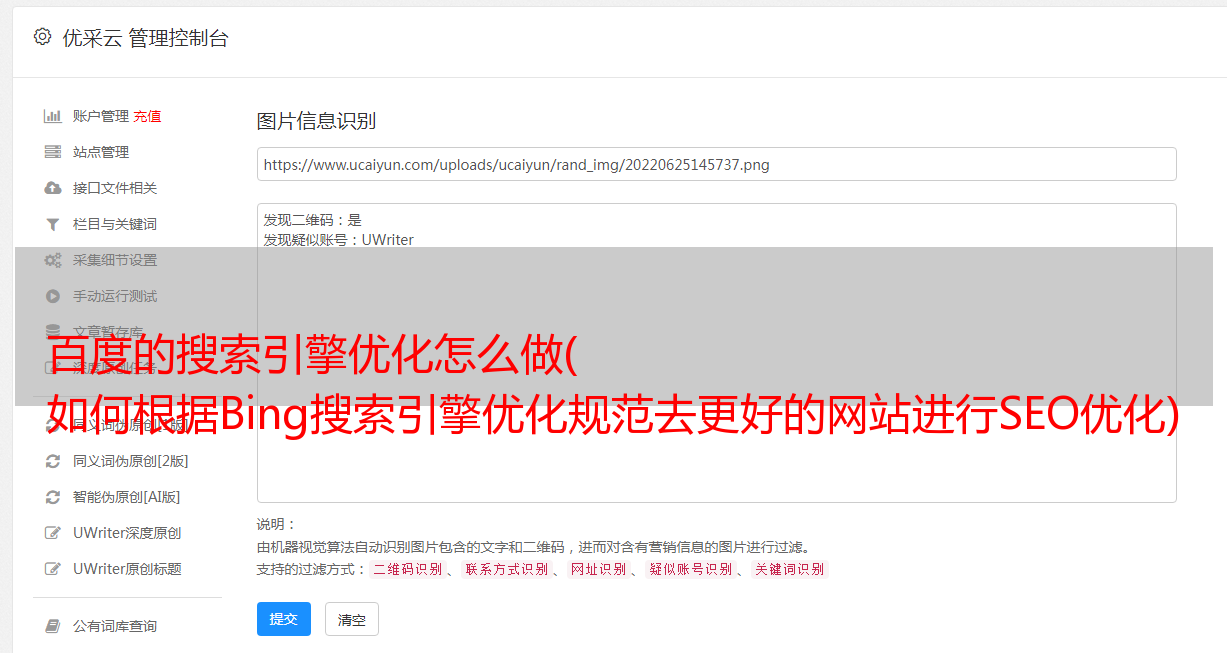Click the 发现二维码：是 result line
The height and width of the screenshot is (653, 1227).
coord(313,220)
